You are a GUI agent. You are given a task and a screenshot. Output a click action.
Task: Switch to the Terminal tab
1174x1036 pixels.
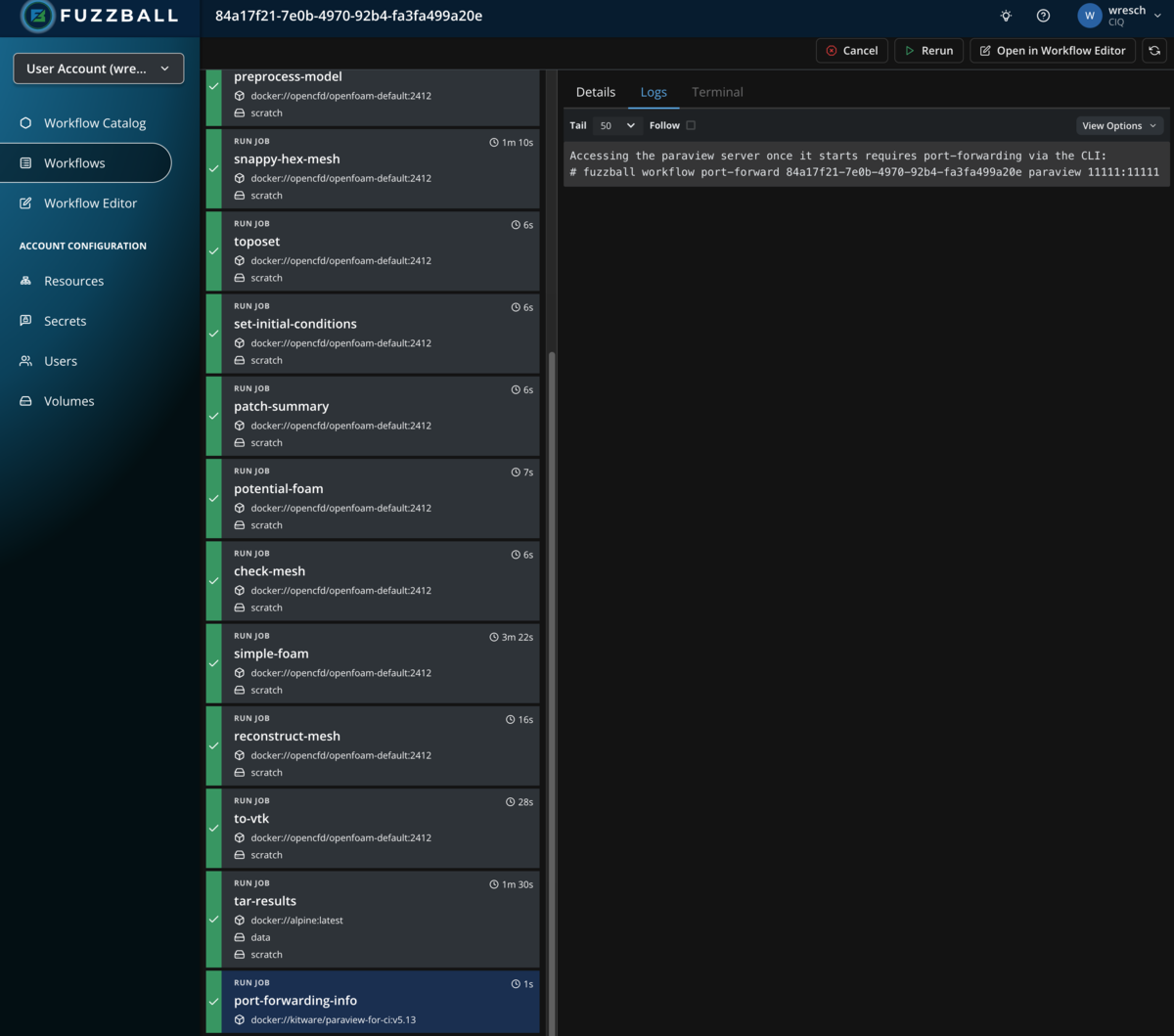[717, 92]
